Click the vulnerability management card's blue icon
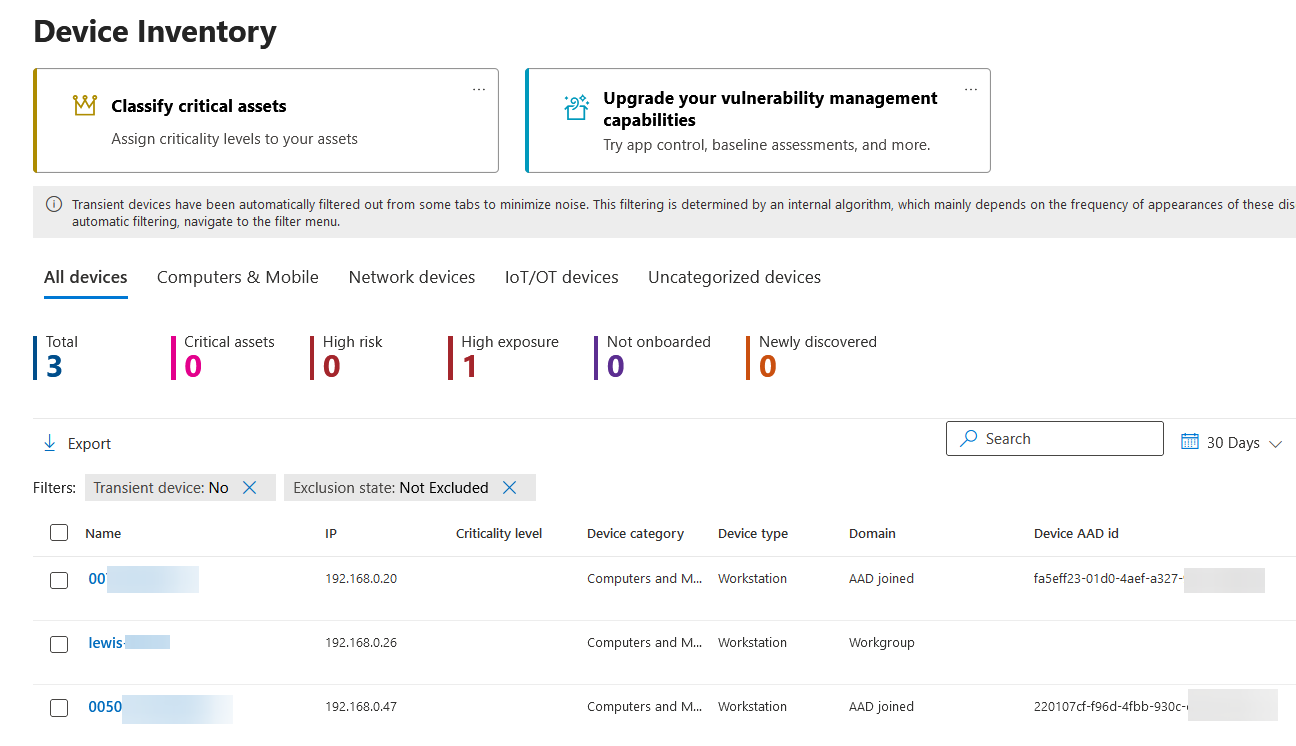 (x=576, y=106)
